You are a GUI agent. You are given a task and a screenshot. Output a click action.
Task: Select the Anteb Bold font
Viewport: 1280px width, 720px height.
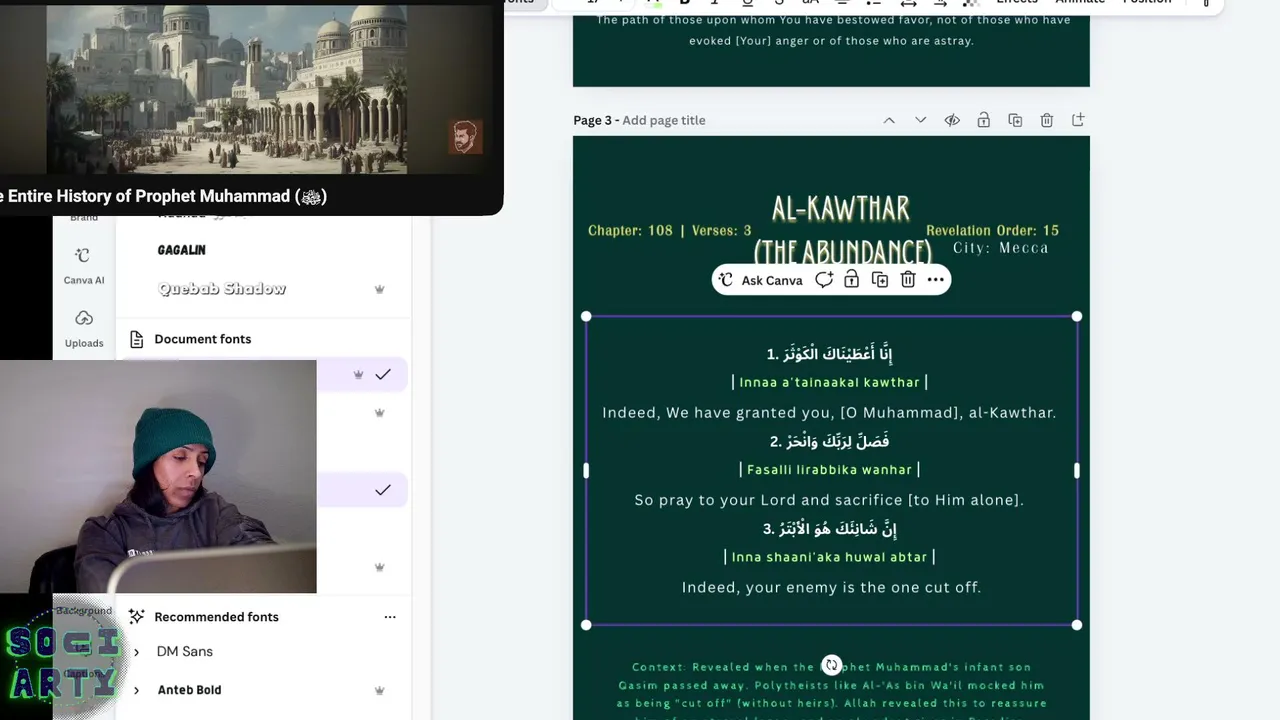pyautogui.click(x=189, y=690)
